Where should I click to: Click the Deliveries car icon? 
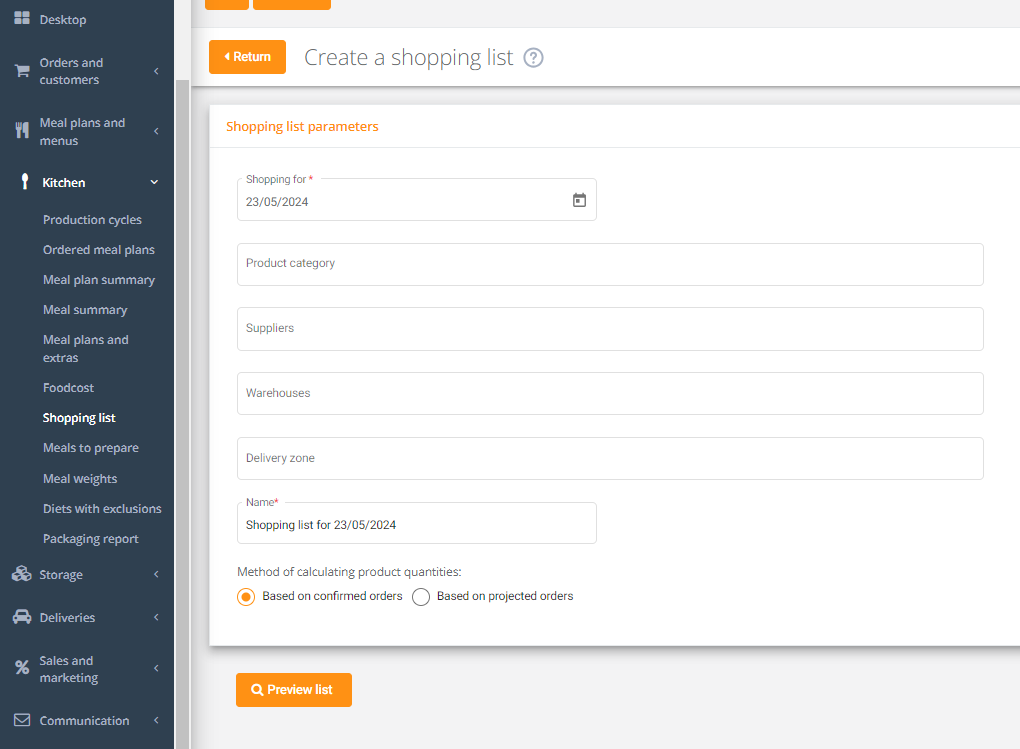pyautogui.click(x=22, y=617)
